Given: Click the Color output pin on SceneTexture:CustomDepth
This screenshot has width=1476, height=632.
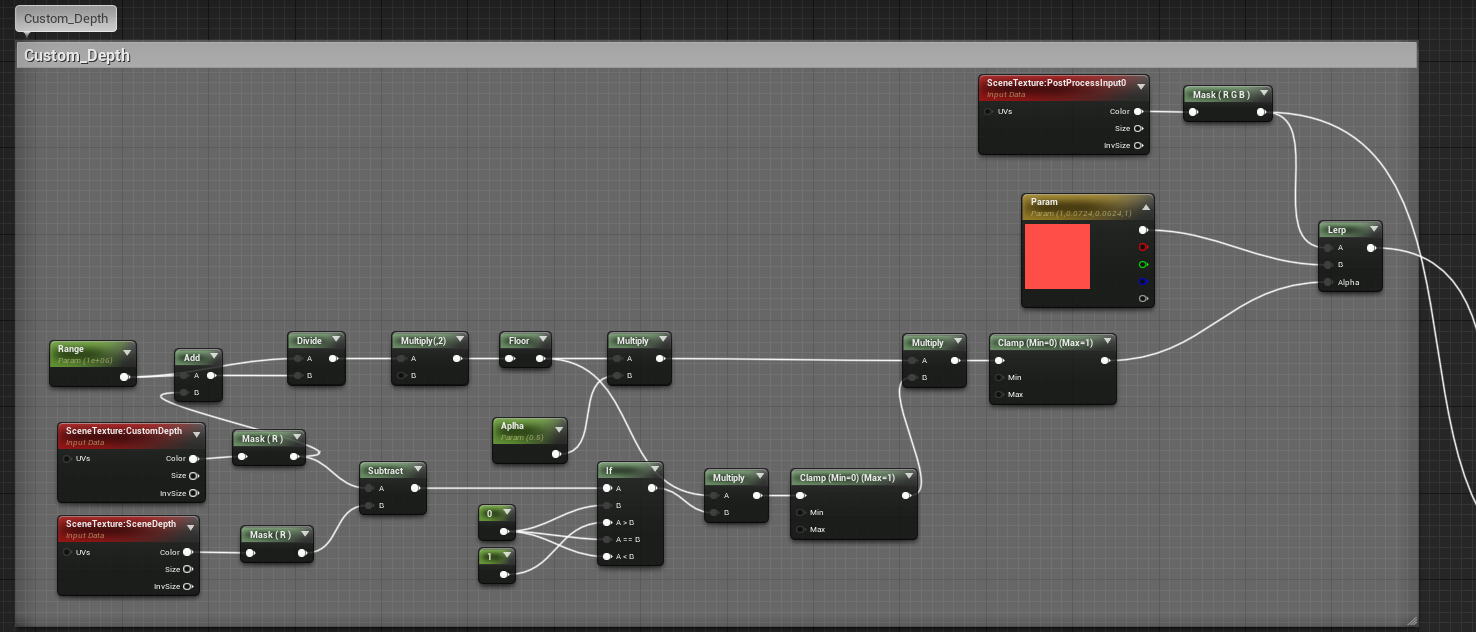Looking at the screenshot, I should (x=193, y=459).
